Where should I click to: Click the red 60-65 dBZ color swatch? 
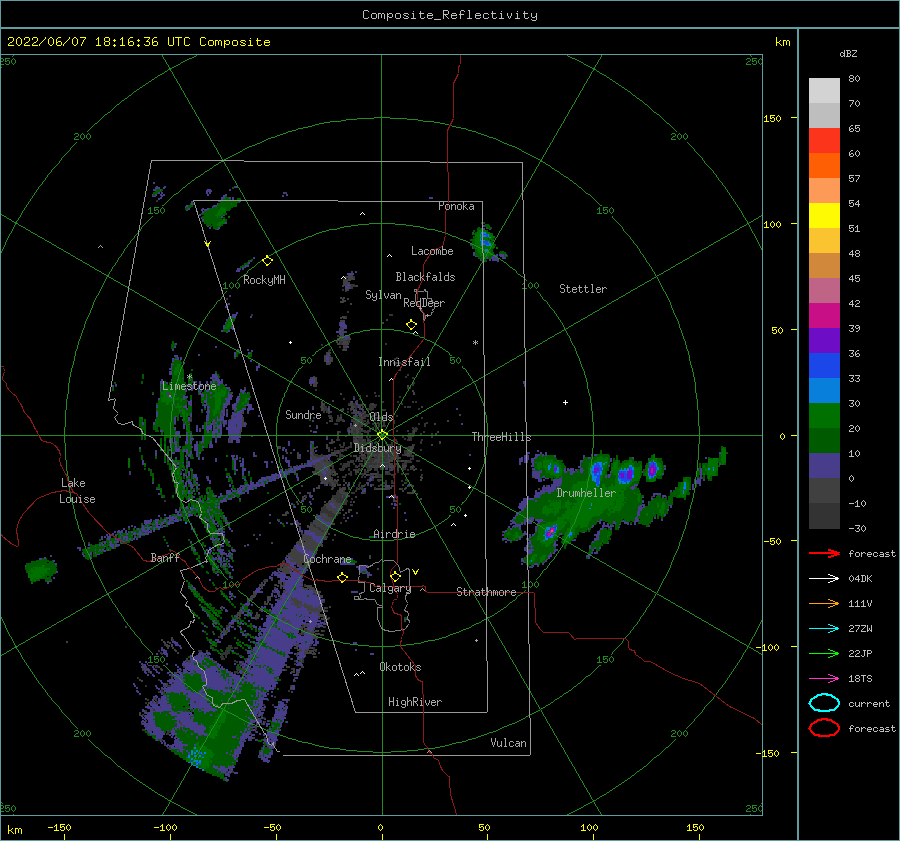[824, 141]
